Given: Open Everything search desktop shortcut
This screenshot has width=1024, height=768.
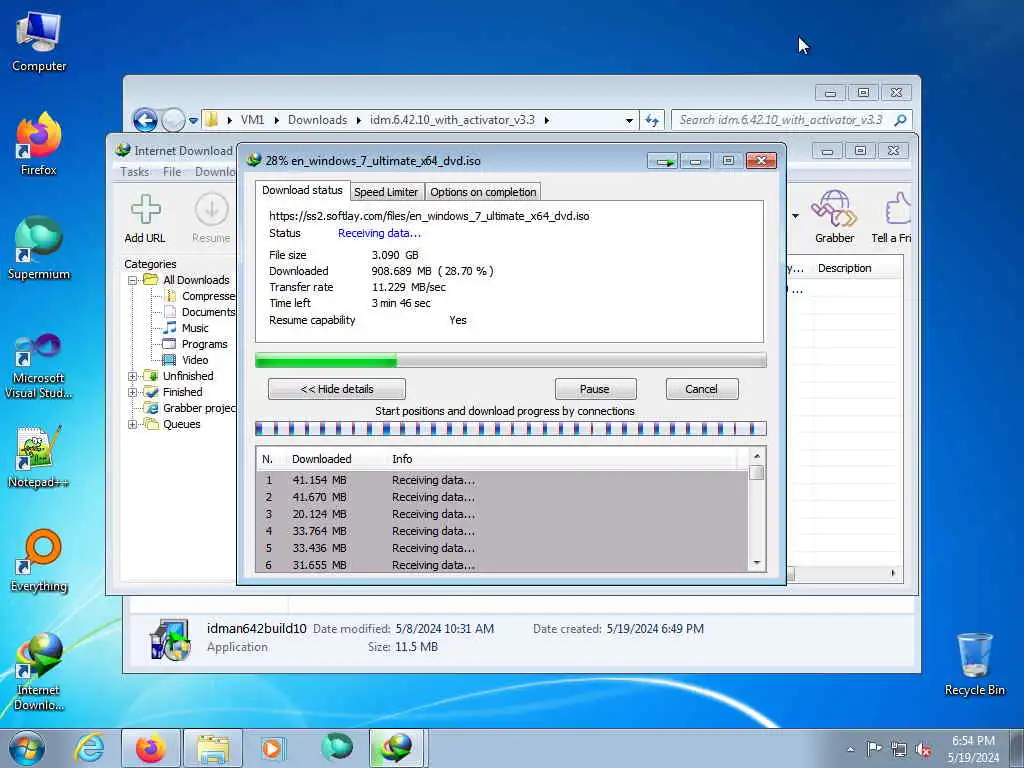Looking at the screenshot, I should [39, 560].
